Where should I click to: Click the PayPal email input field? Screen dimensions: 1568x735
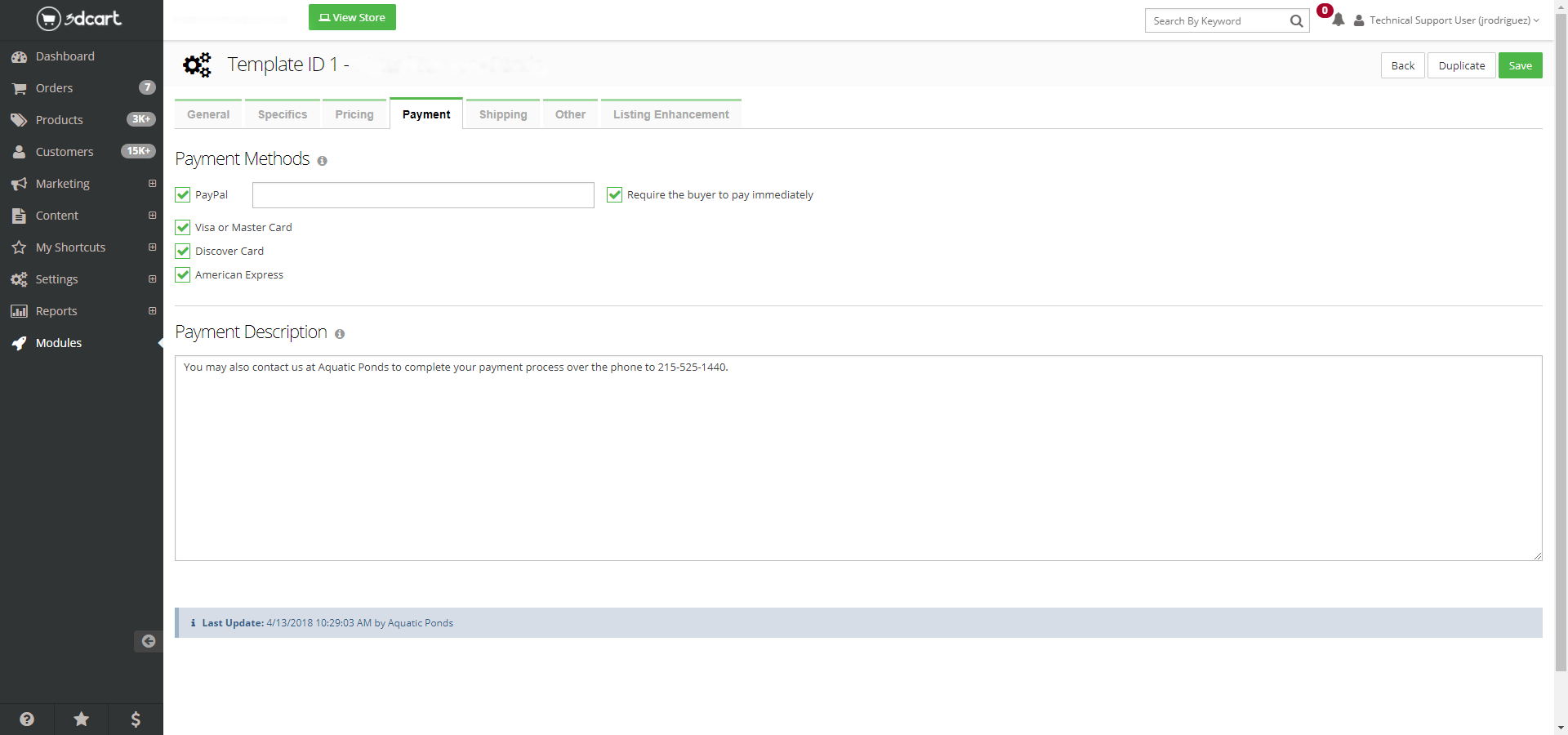423,195
